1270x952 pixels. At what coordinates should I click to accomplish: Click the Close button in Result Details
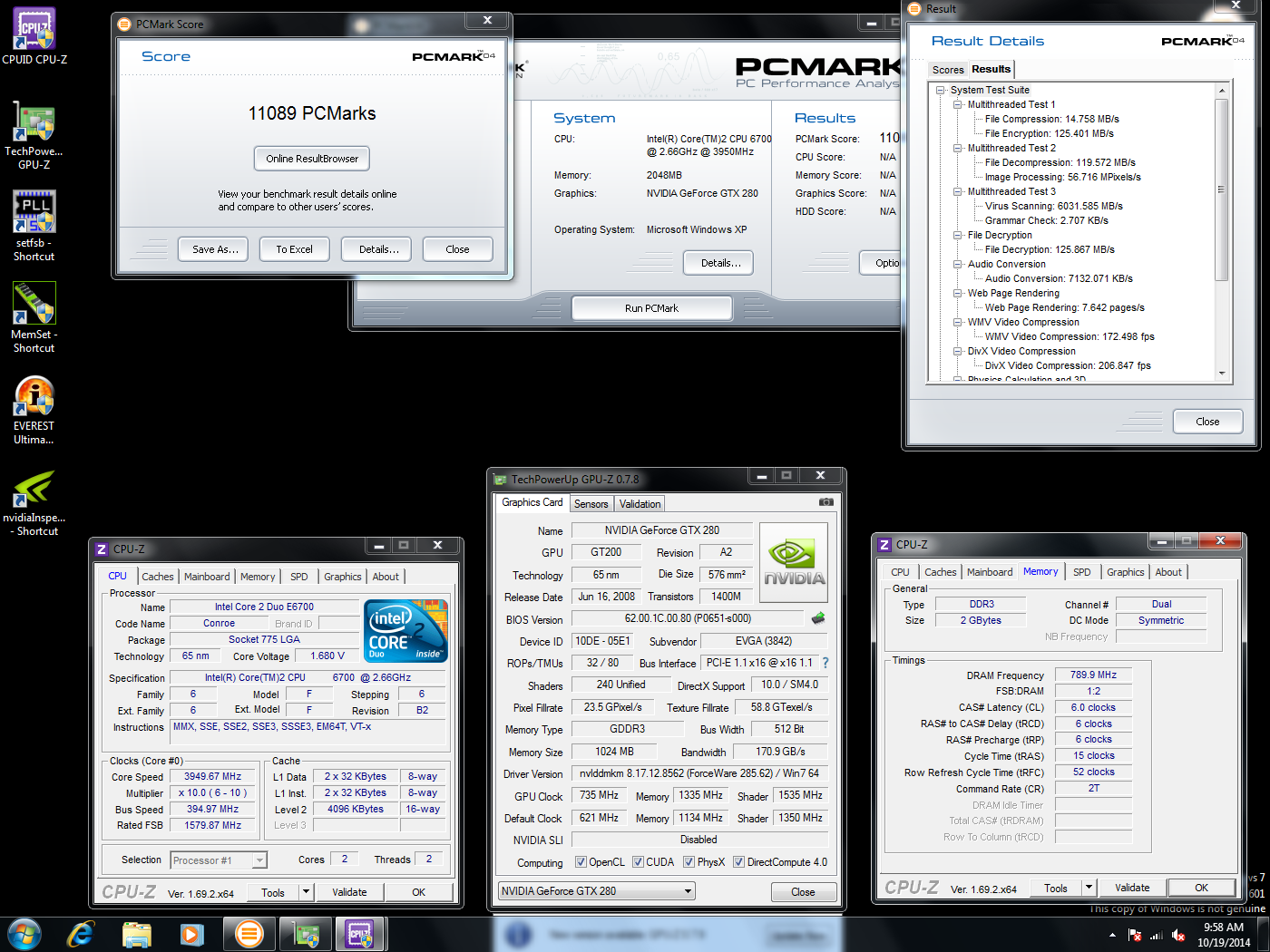1207,422
